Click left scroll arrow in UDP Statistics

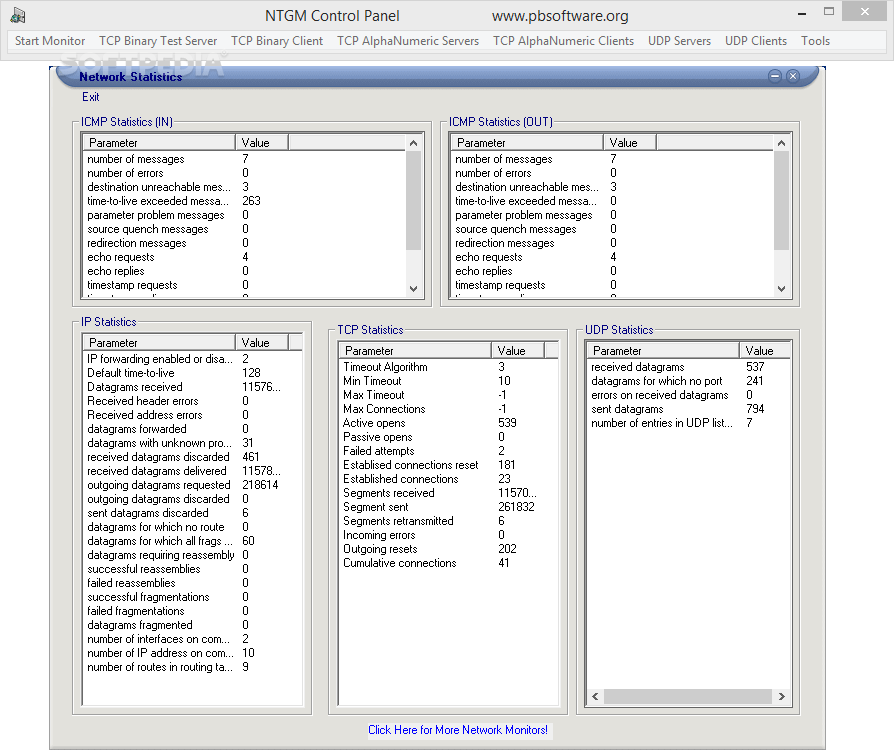[595, 696]
